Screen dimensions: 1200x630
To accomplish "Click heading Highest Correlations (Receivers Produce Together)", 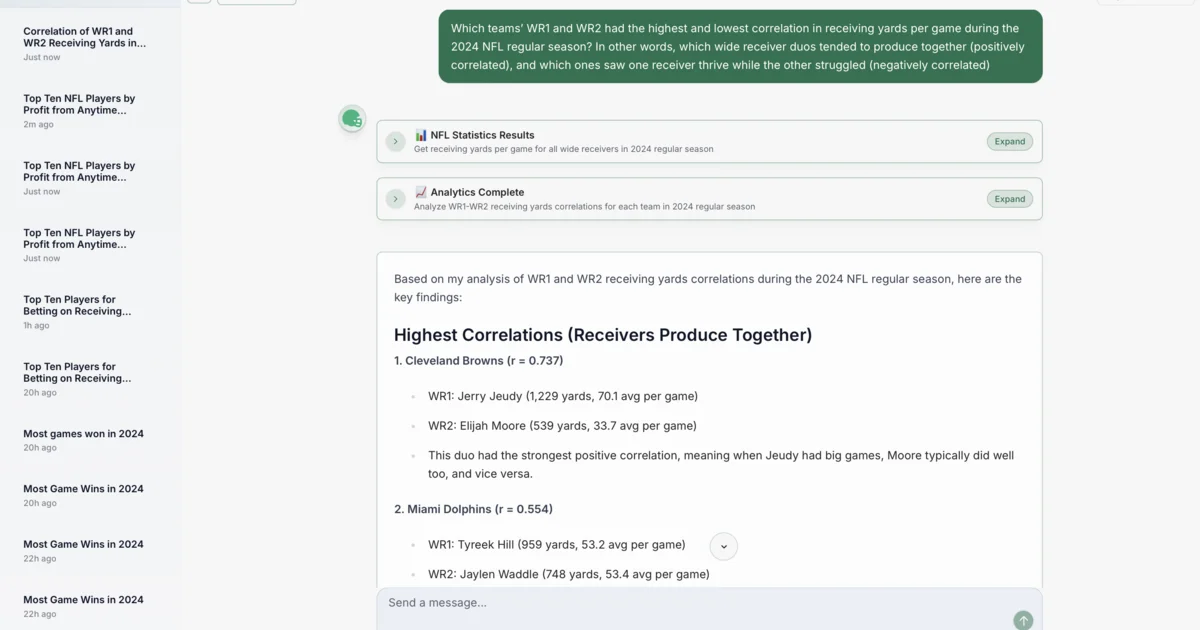I will click(603, 335).
